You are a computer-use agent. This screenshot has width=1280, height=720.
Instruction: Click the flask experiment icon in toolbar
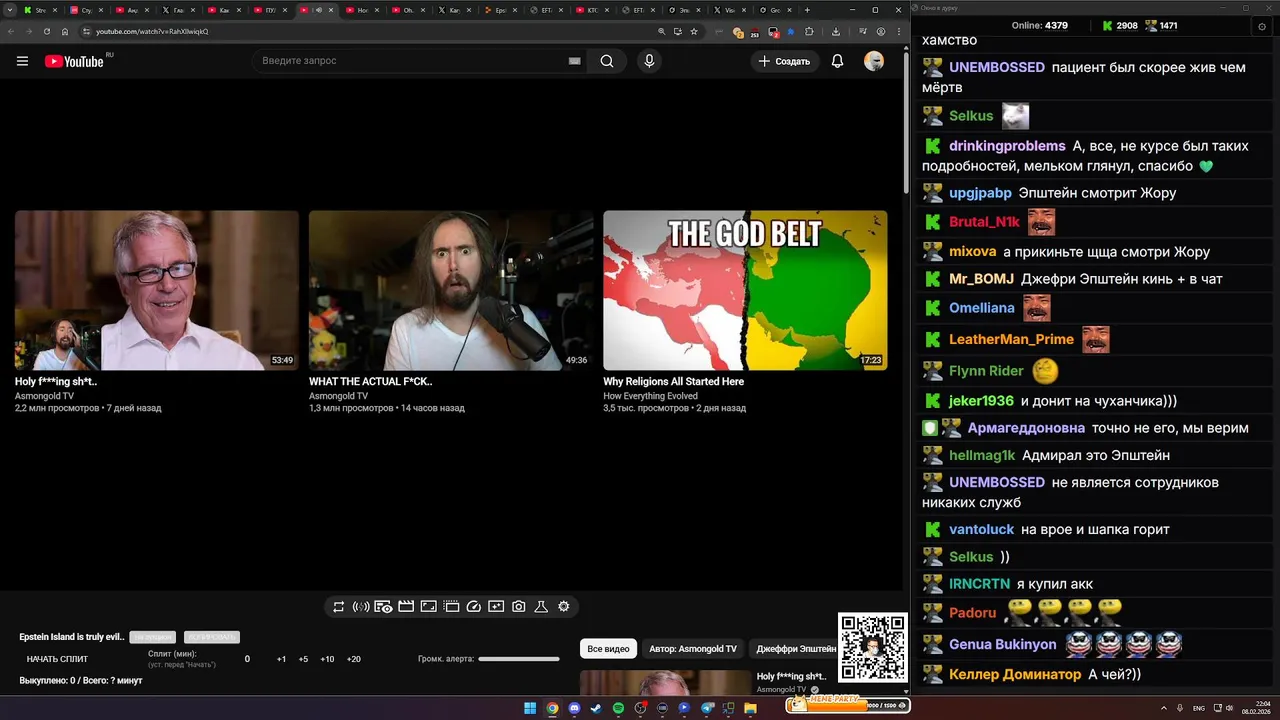tap(541, 607)
